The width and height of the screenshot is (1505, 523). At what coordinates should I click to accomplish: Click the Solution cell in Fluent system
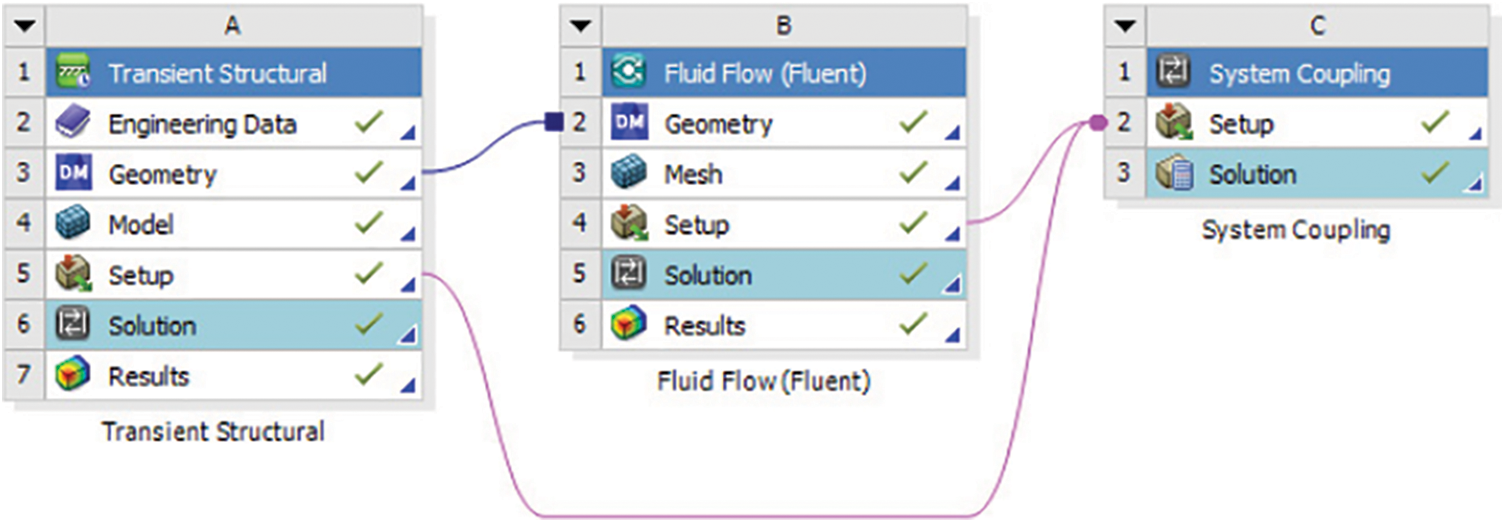708,276
